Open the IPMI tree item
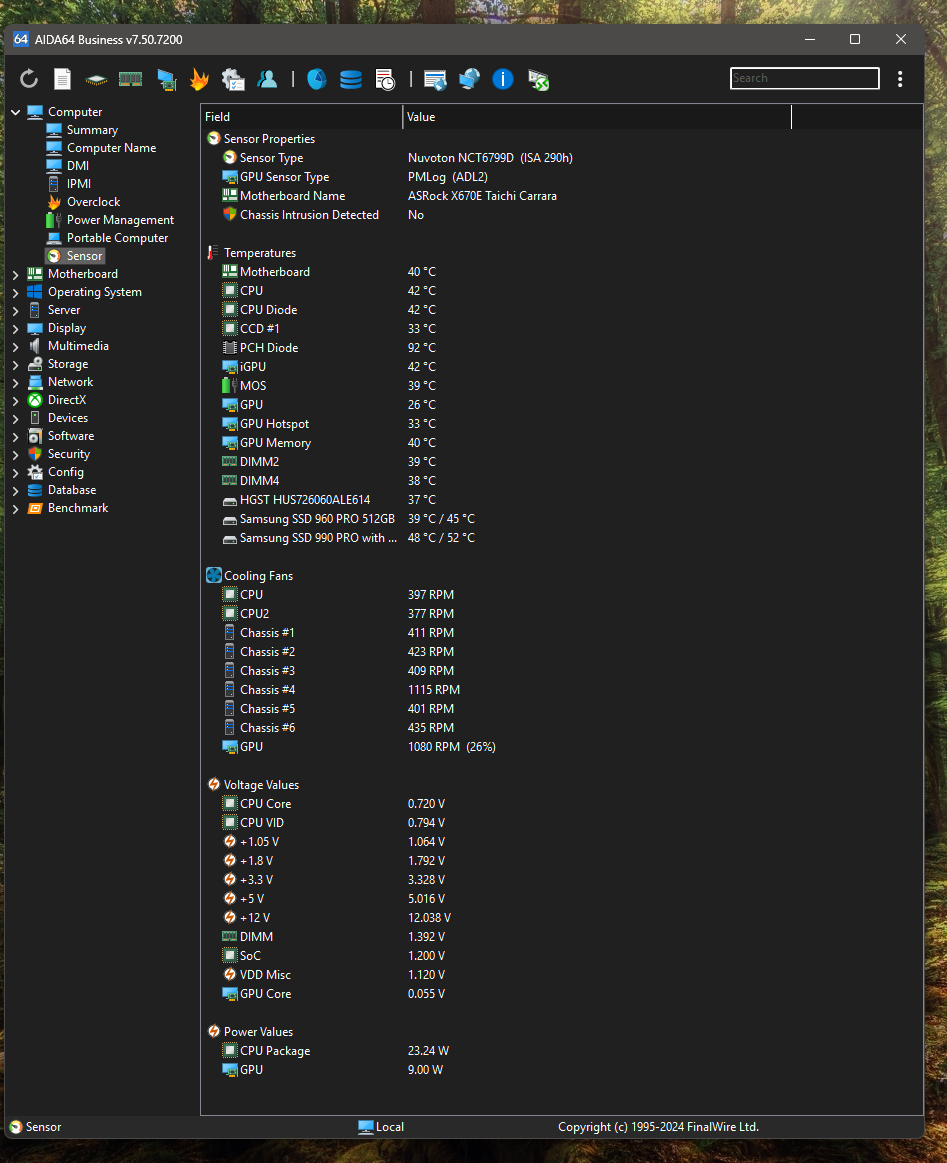The width and height of the screenshot is (947, 1163). [x=79, y=183]
